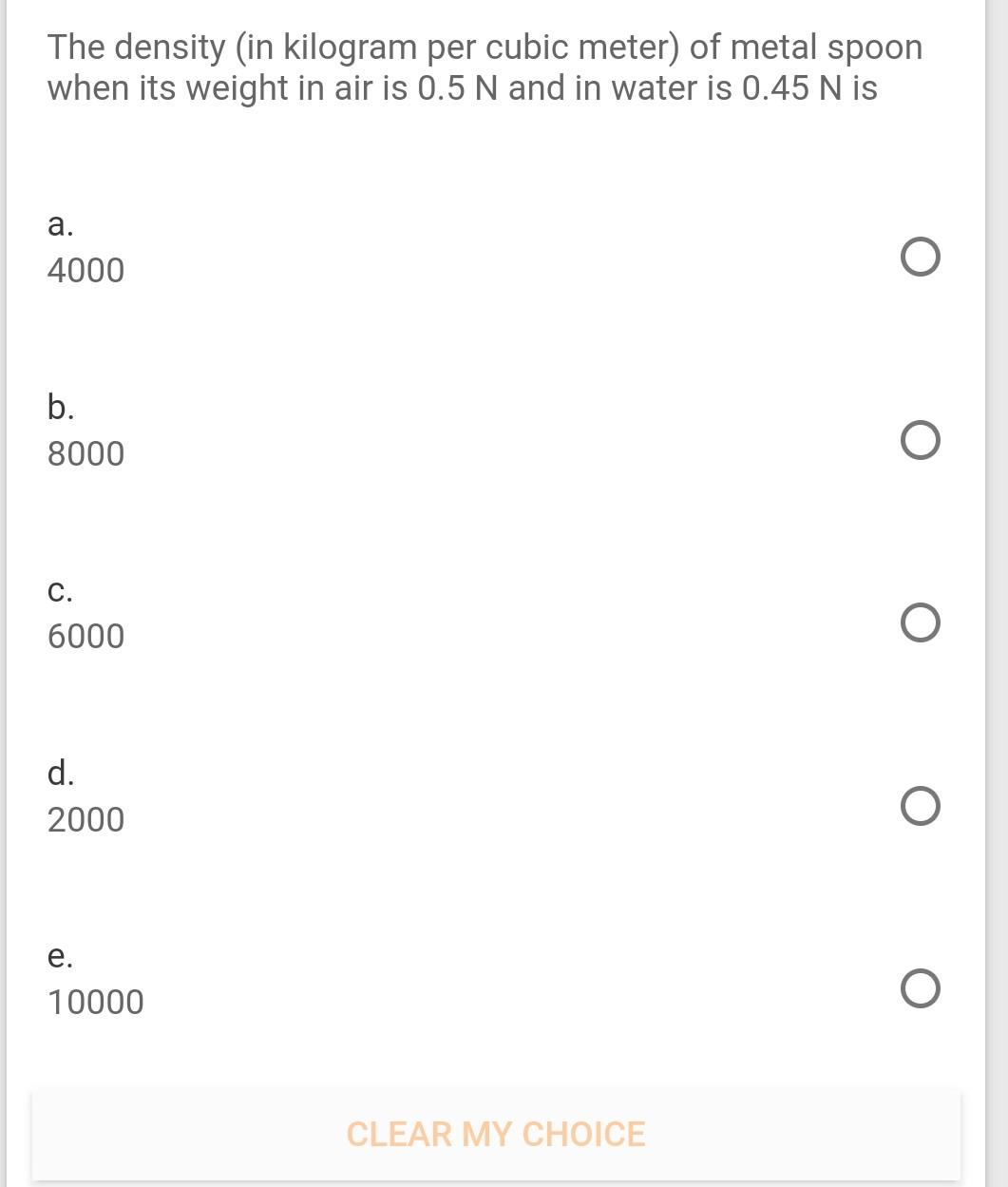Choose answer 8000
Viewport: 1008px width, 1187px height.
(86, 453)
